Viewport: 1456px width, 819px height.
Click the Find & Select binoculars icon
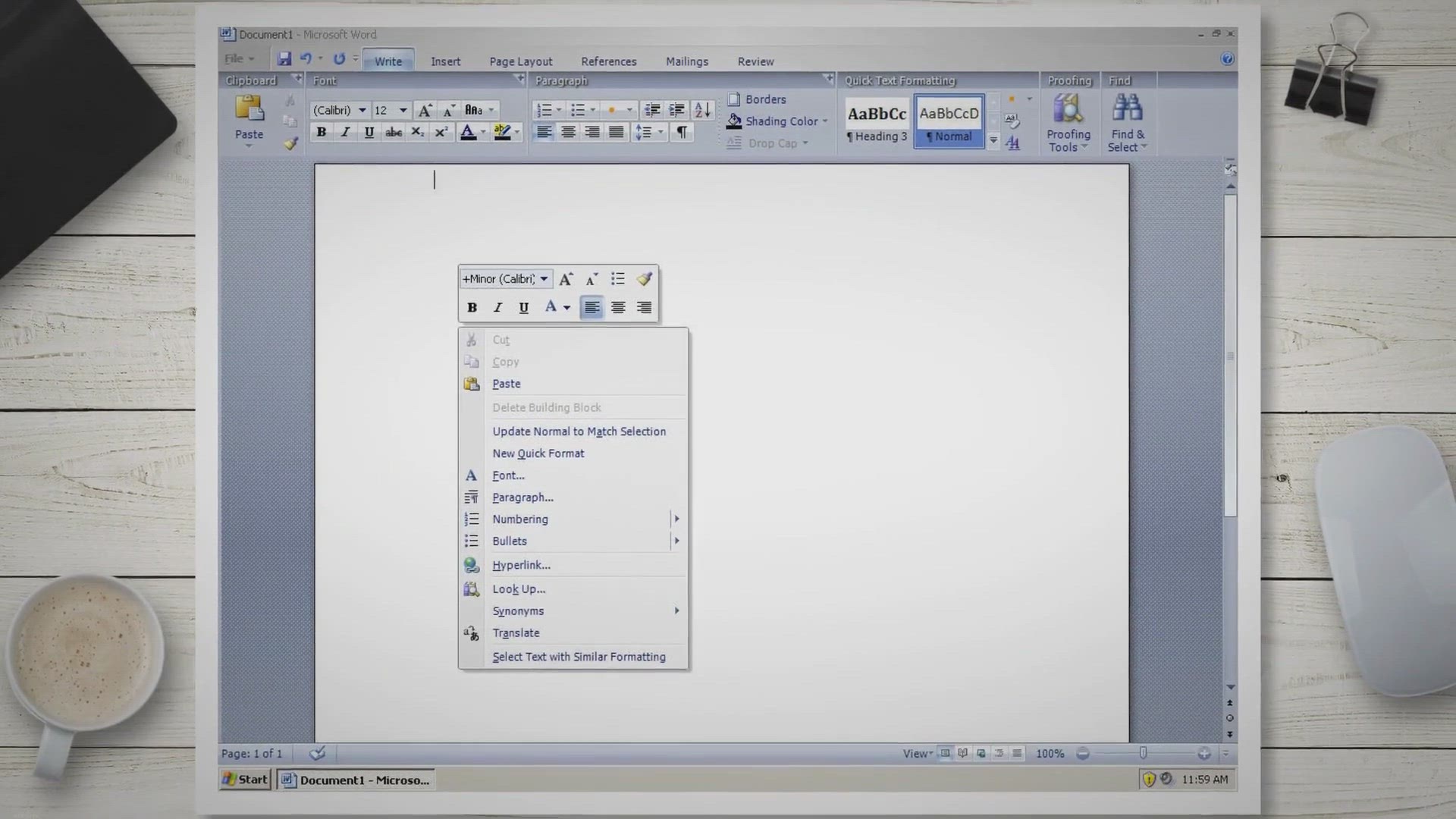coord(1127,108)
